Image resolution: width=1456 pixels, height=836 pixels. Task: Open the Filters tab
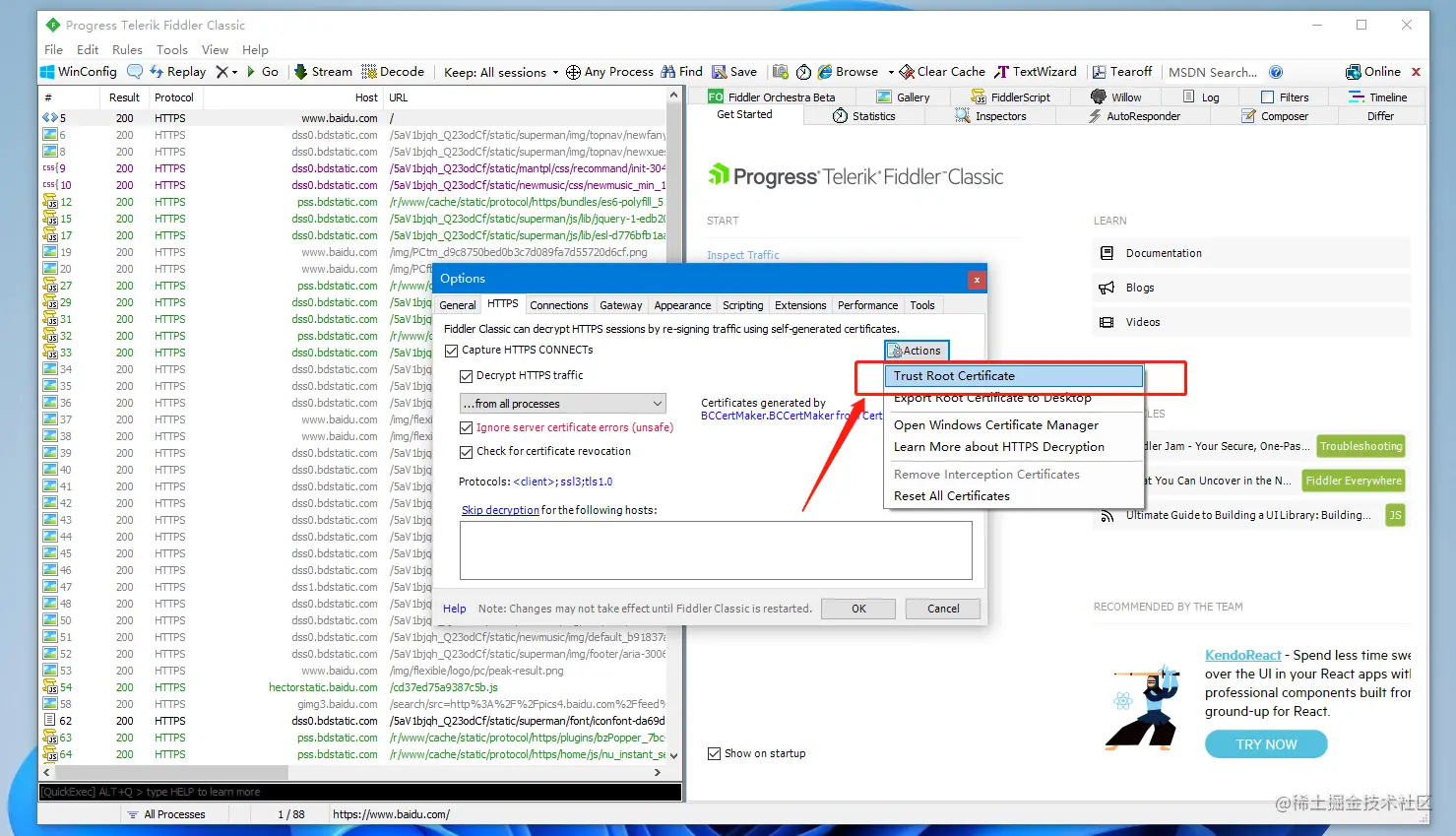coord(1285,97)
